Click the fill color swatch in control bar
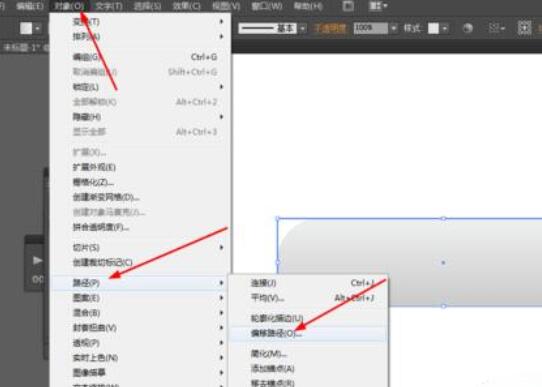This screenshot has width=542, height=387. point(26,28)
